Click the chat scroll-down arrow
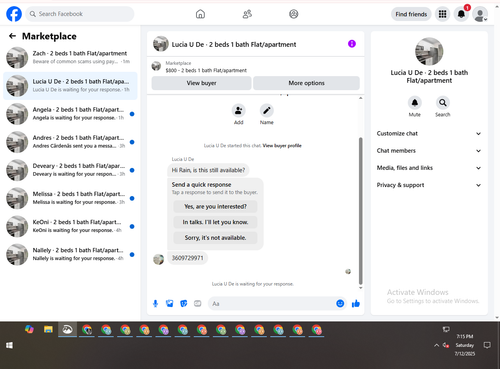The width and height of the screenshot is (500, 369). point(360,288)
